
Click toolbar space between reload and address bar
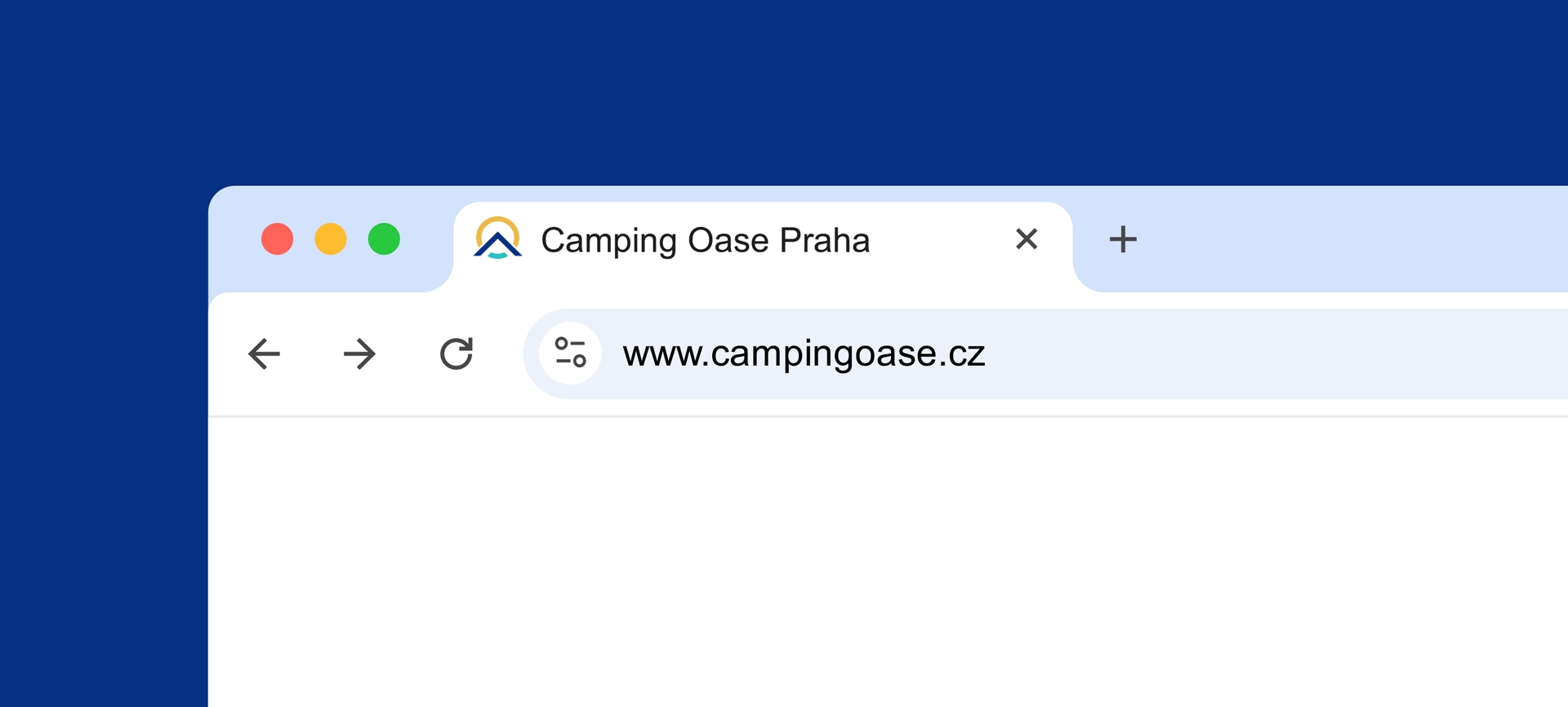pos(500,353)
